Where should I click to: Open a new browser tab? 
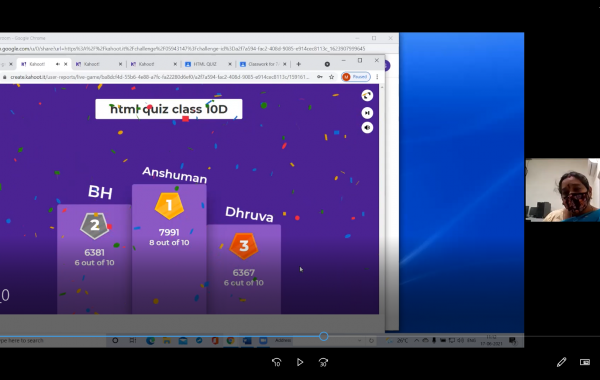click(x=298, y=64)
